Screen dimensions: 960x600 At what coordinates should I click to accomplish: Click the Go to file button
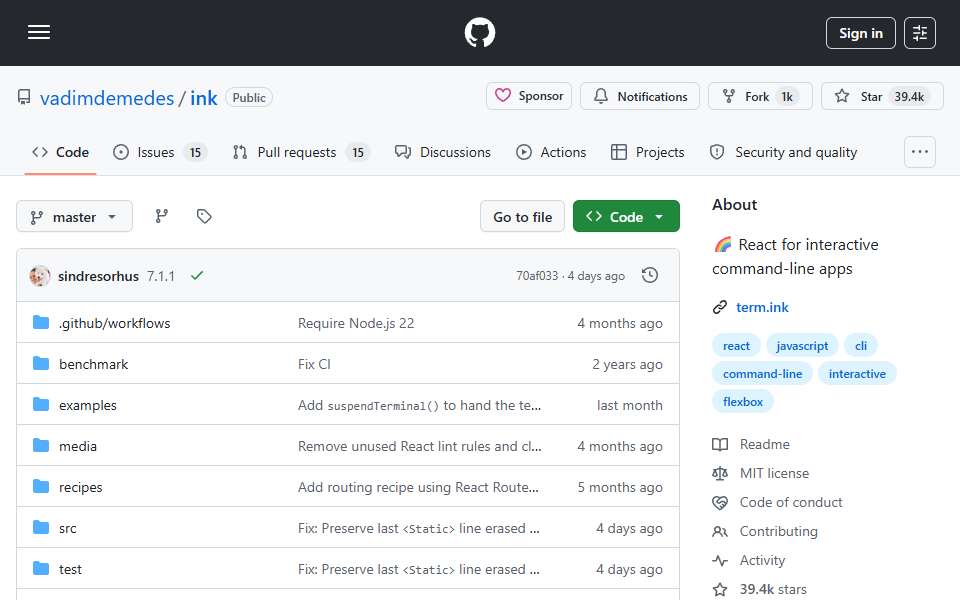click(522, 217)
